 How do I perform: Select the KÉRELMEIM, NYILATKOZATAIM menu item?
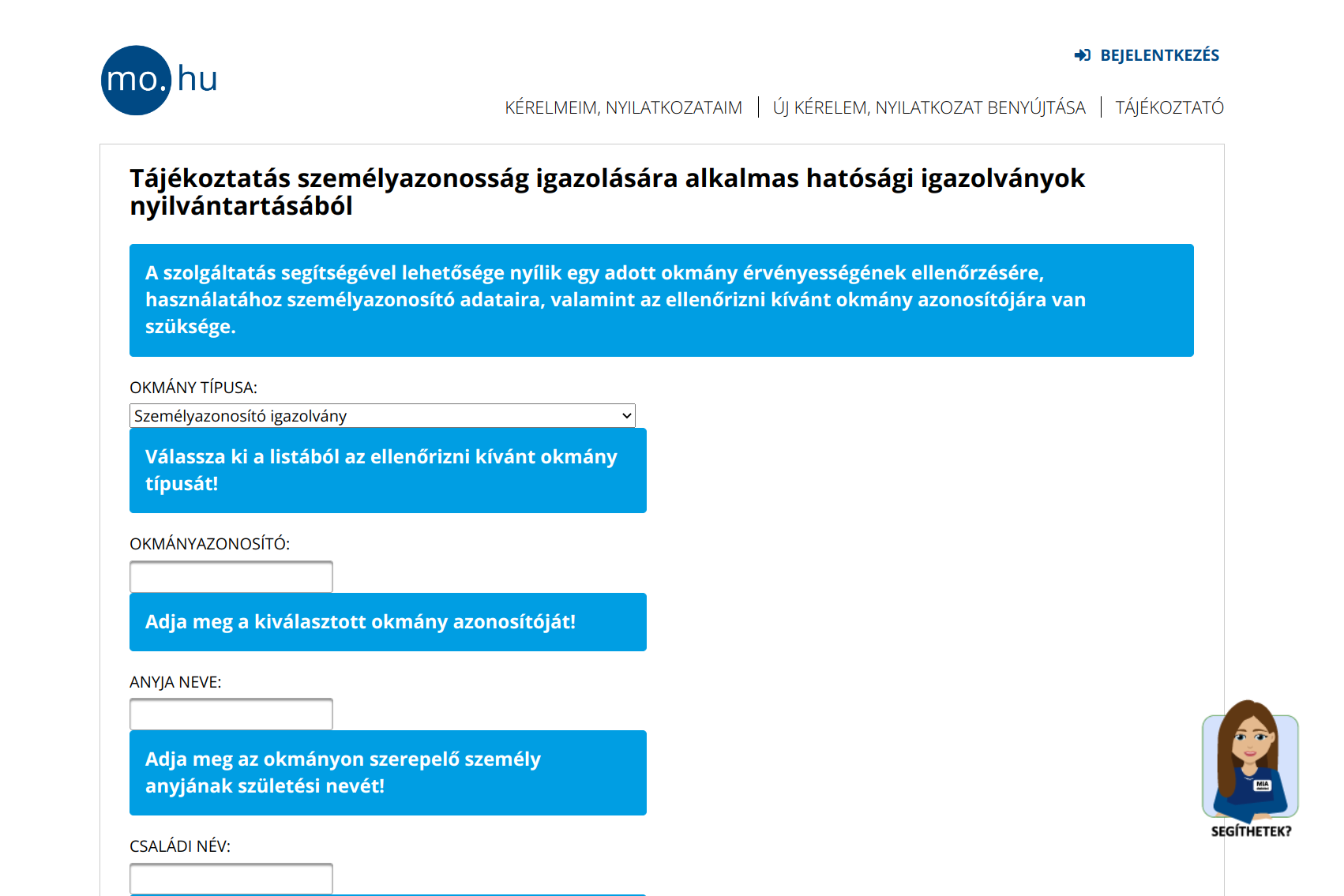click(625, 107)
